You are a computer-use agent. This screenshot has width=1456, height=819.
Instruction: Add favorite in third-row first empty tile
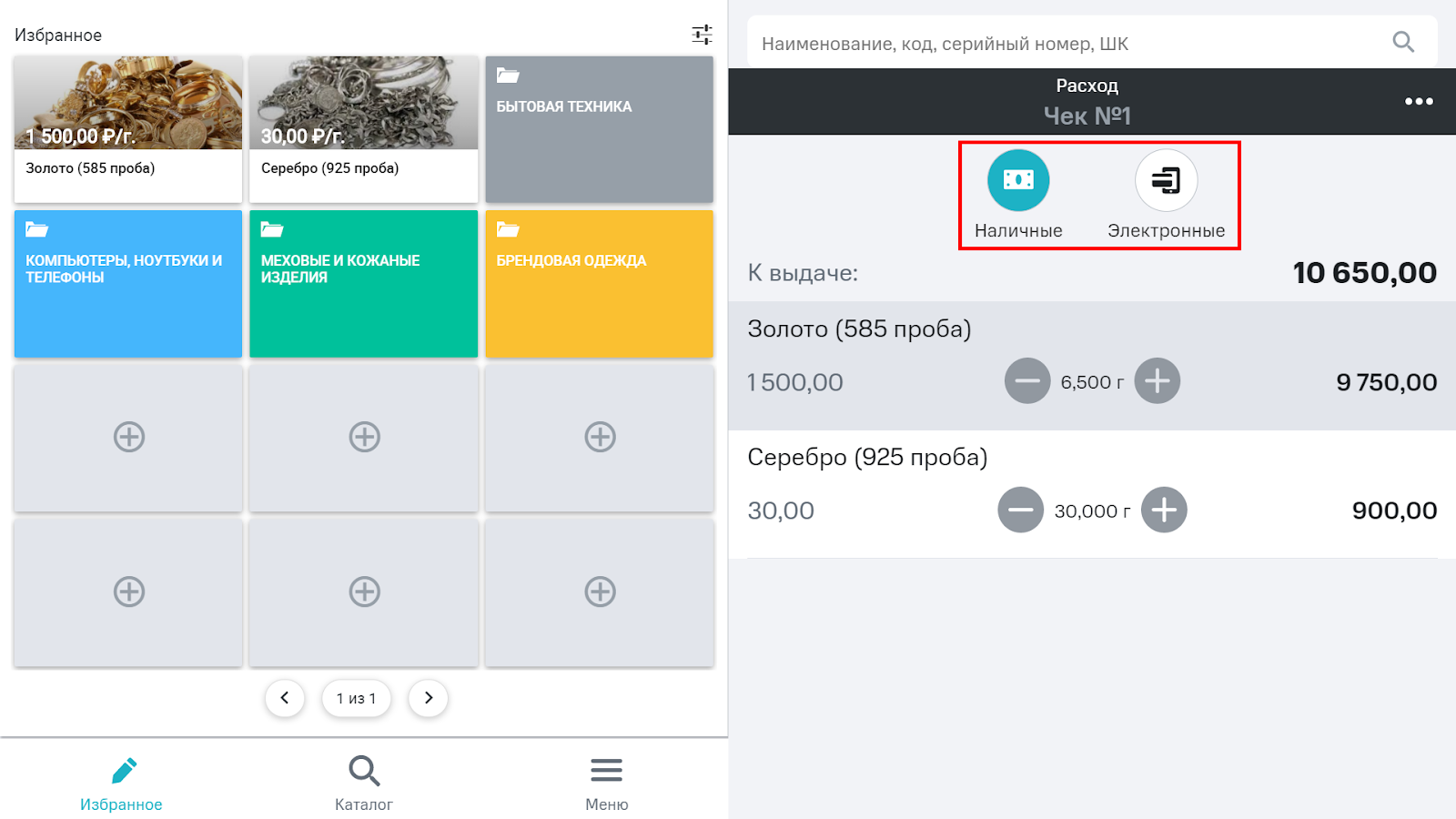[128, 437]
